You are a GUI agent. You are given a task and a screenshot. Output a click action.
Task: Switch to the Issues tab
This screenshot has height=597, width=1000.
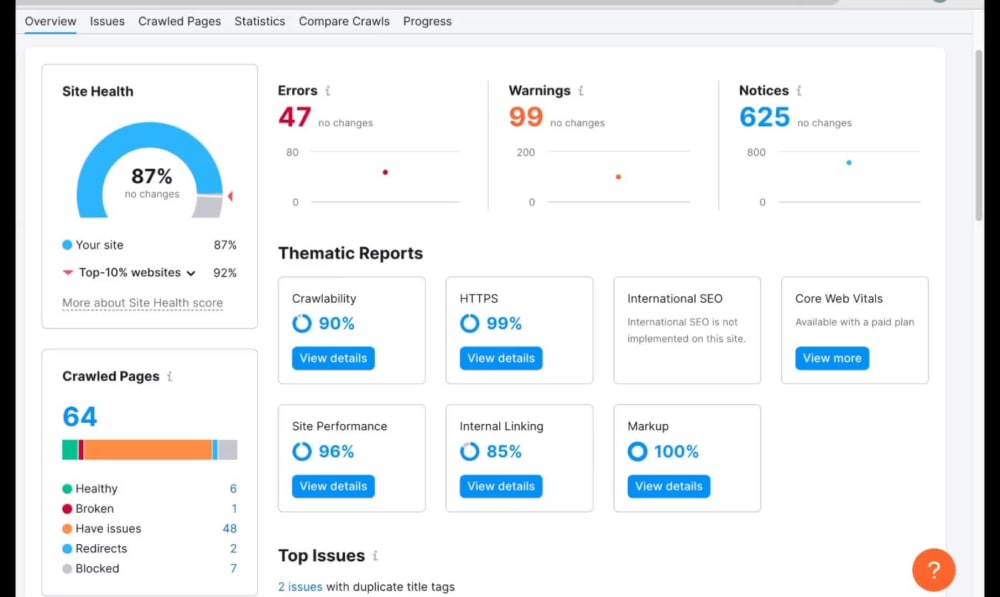click(107, 21)
